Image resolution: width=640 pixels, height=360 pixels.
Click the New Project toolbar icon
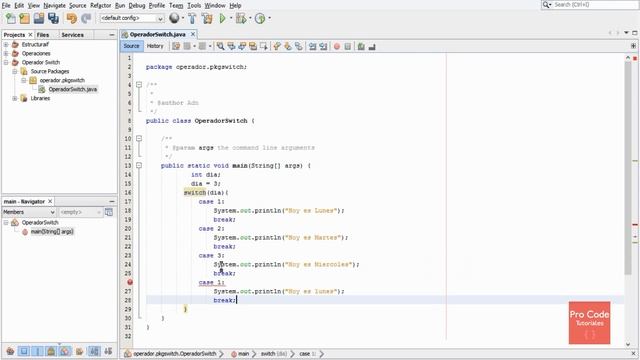point(24,18)
